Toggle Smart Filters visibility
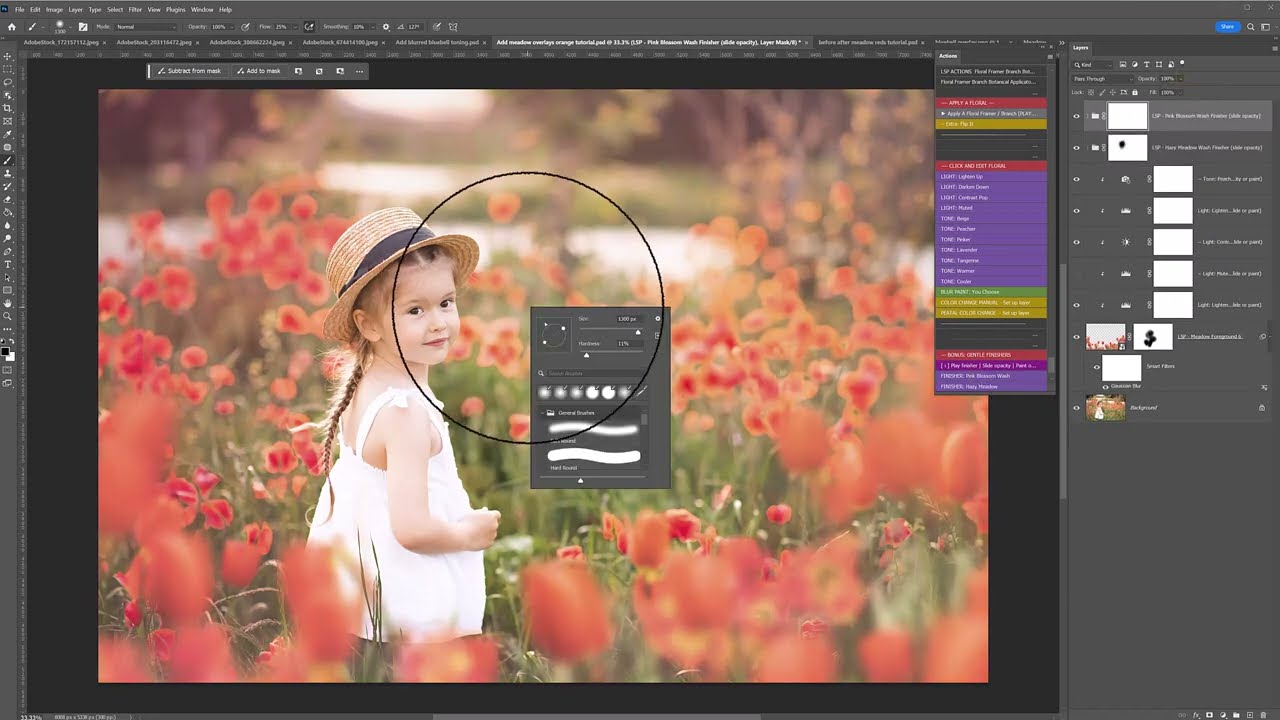1280x720 pixels. 1097,367
